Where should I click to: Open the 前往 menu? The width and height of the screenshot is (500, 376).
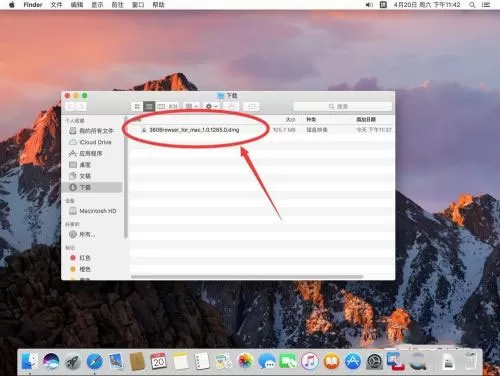[x=117, y=5]
